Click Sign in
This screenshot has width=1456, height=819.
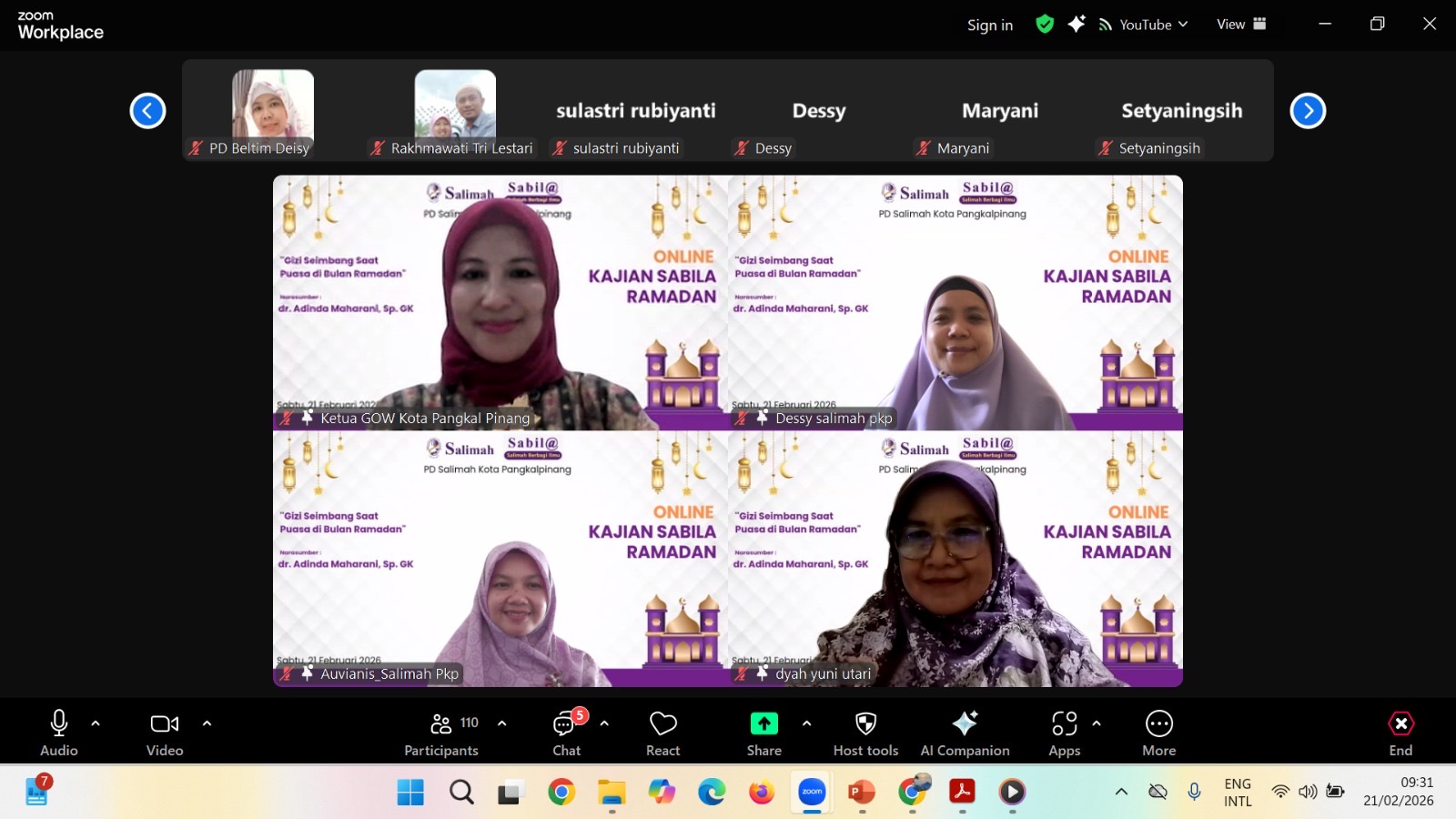[x=989, y=25]
